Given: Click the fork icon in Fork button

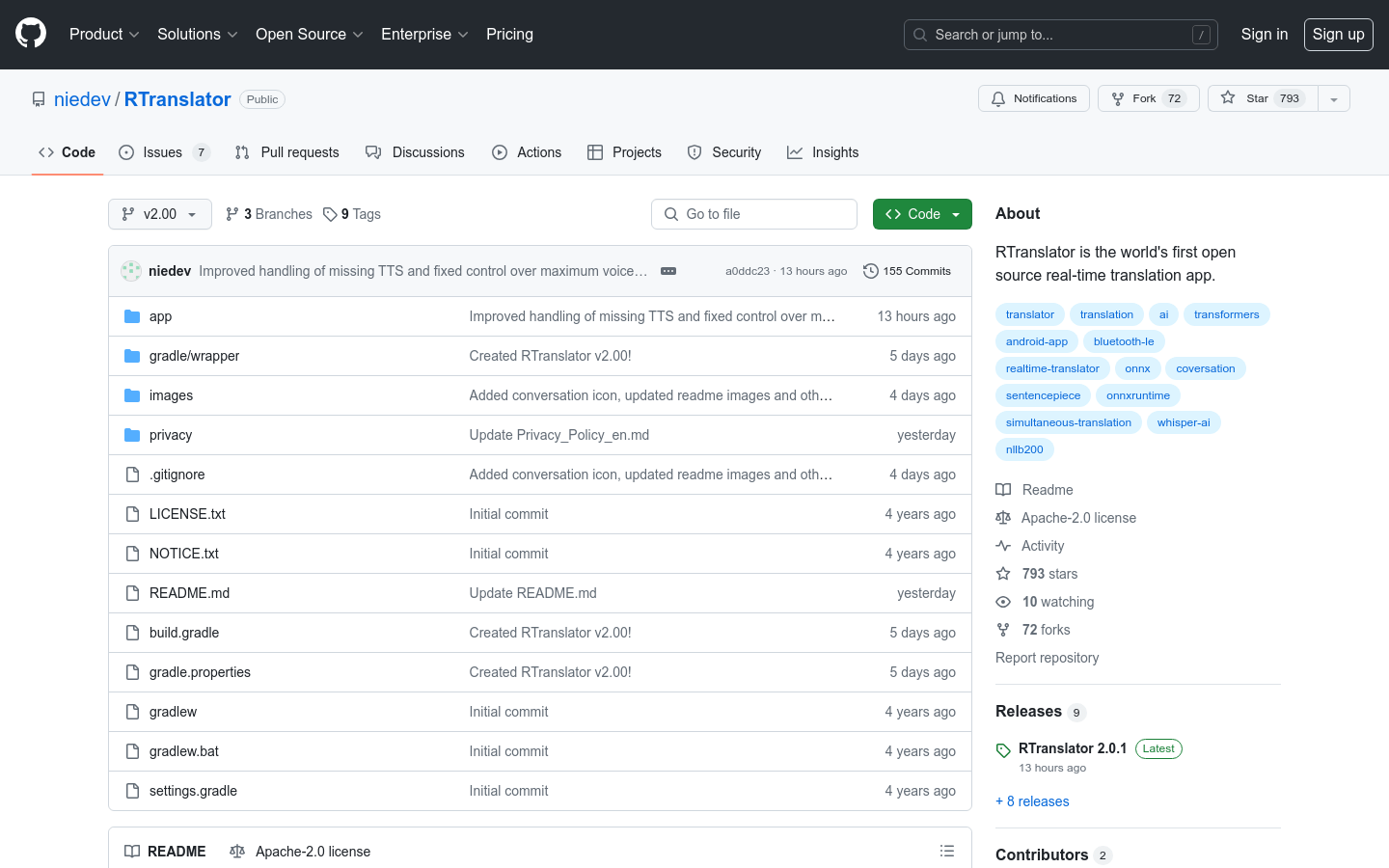Looking at the screenshot, I should click(x=1118, y=98).
